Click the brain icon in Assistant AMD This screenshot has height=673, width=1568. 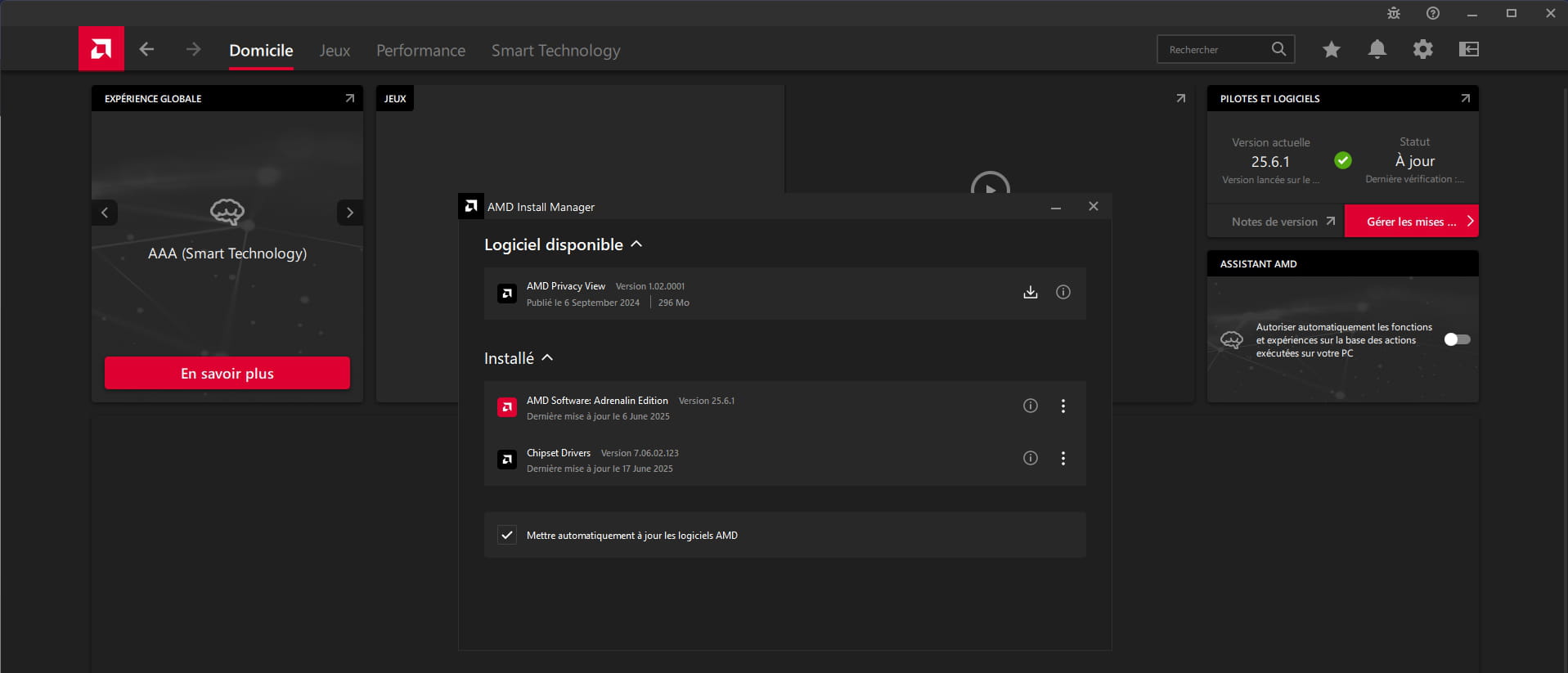(1232, 339)
